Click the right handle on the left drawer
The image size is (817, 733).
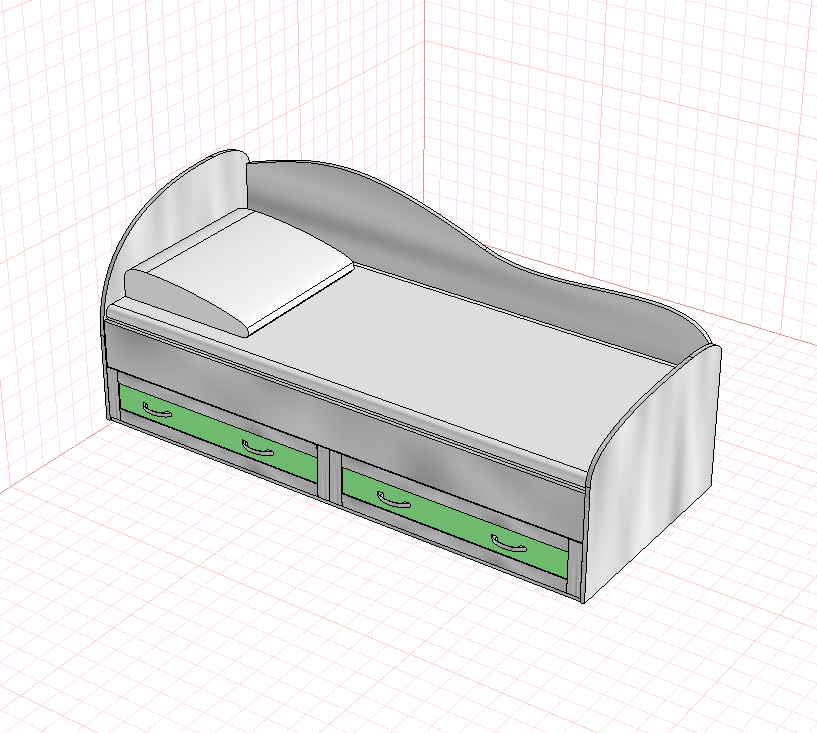pyautogui.click(x=258, y=448)
